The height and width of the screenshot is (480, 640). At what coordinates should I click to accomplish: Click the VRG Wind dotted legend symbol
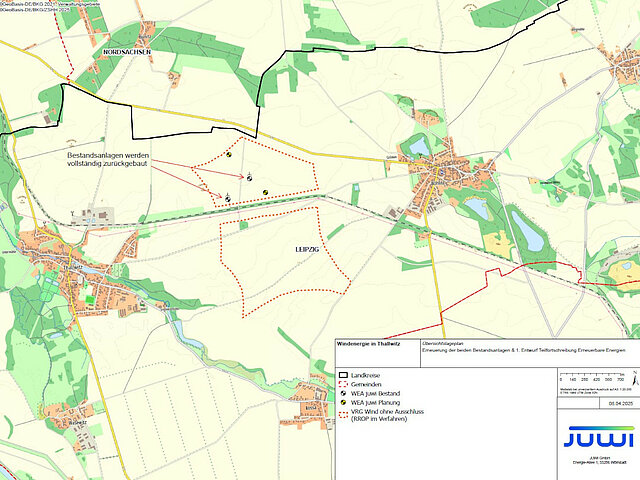(343, 415)
